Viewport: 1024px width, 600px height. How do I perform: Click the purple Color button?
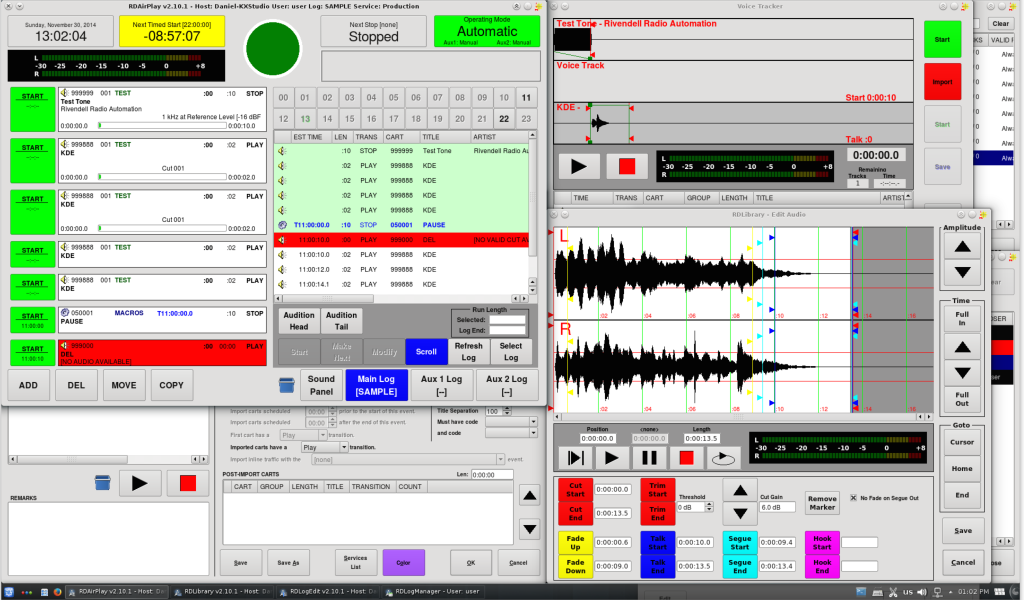[x=403, y=563]
